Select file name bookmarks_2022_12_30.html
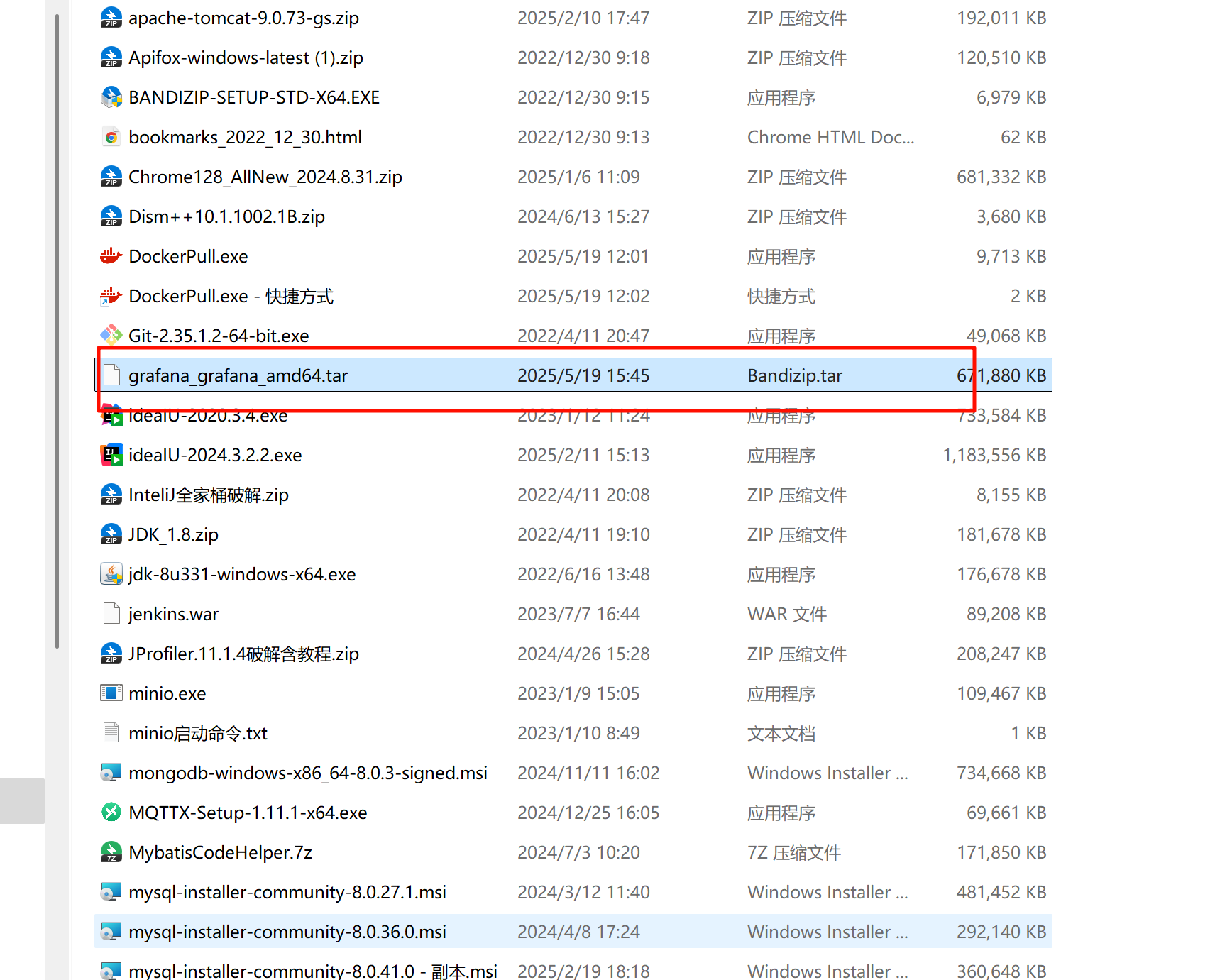This screenshot has width=1215, height=980. (x=245, y=137)
